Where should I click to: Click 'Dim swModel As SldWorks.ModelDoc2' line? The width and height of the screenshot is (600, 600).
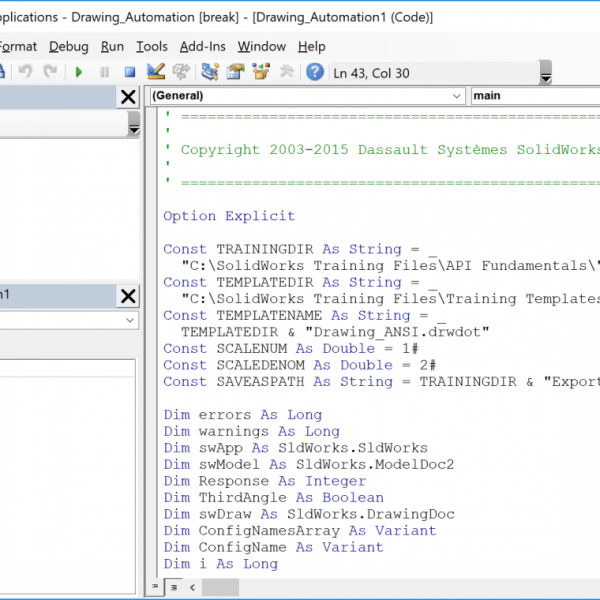(309, 464)
